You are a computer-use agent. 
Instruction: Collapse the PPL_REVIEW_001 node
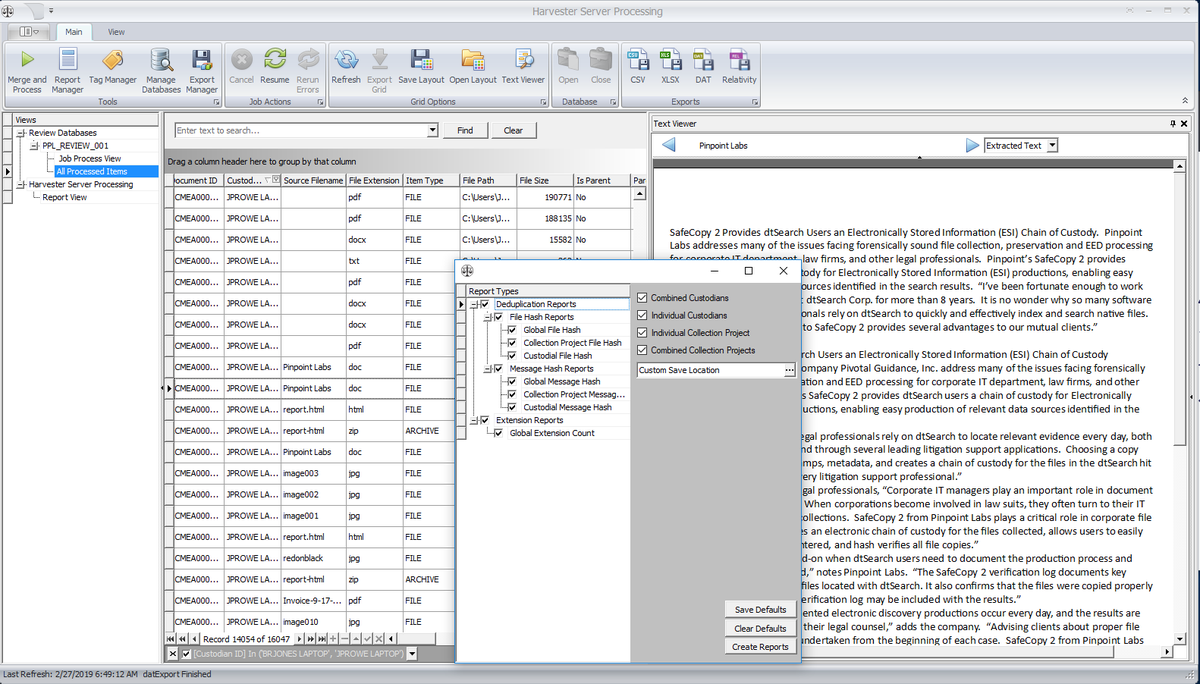tap(34, 146)
